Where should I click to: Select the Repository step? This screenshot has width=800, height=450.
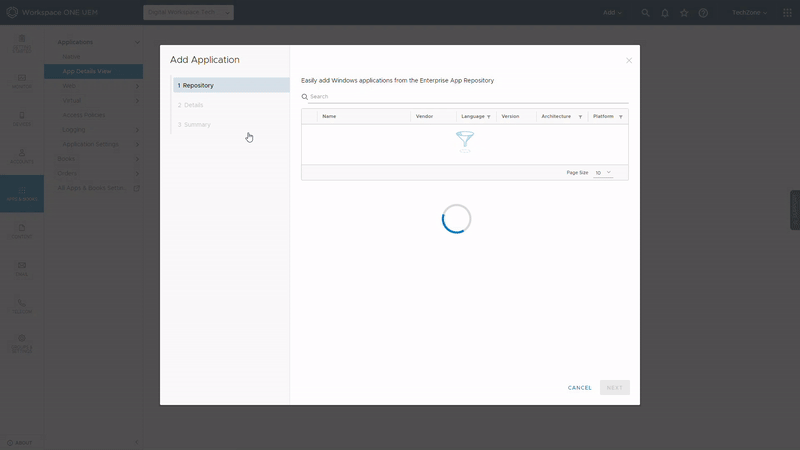pos(197,86)
